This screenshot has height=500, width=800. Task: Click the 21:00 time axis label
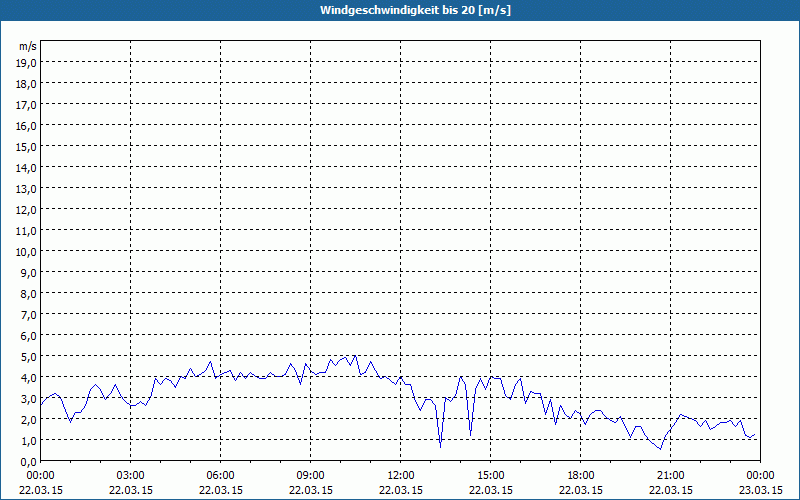point(670,476)
